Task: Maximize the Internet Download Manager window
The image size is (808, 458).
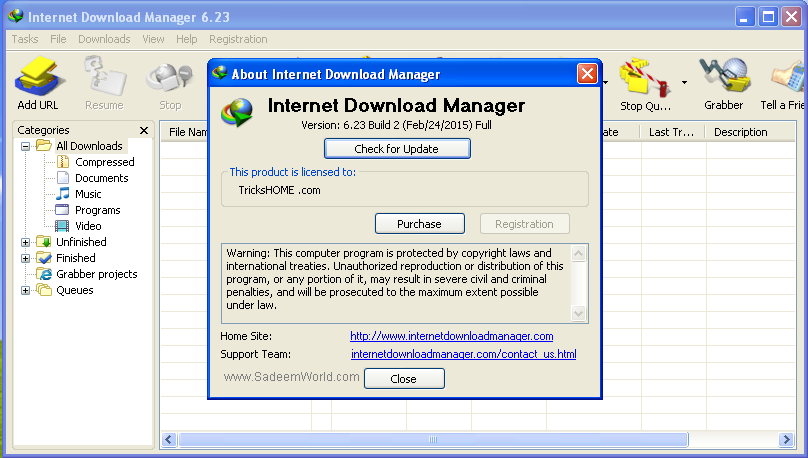Action: coord(768,17)
